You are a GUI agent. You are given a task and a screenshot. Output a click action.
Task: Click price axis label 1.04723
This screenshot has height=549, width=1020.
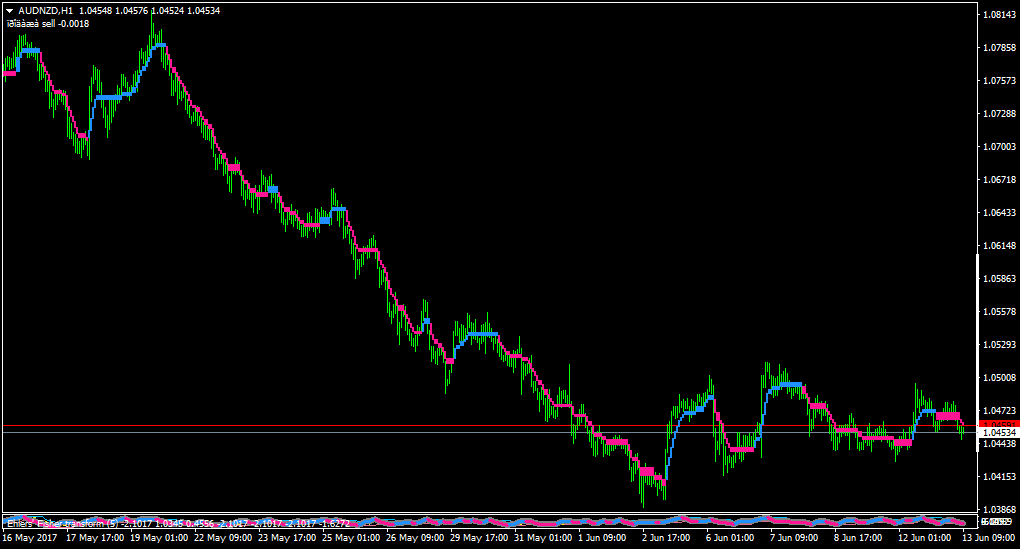click(x=1000, y=411)
